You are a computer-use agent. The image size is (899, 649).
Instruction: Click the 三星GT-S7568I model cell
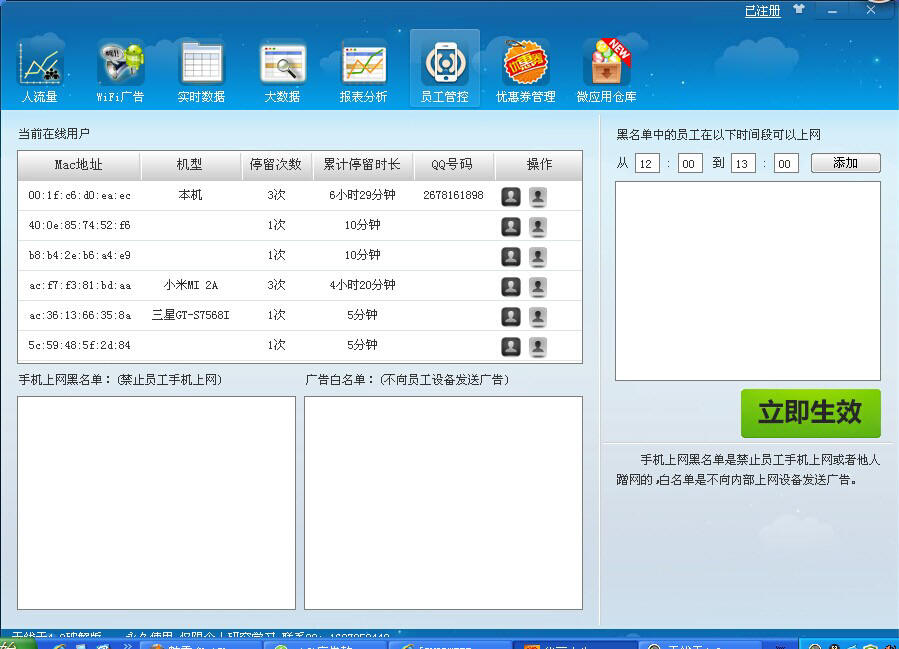coord(190,315)
